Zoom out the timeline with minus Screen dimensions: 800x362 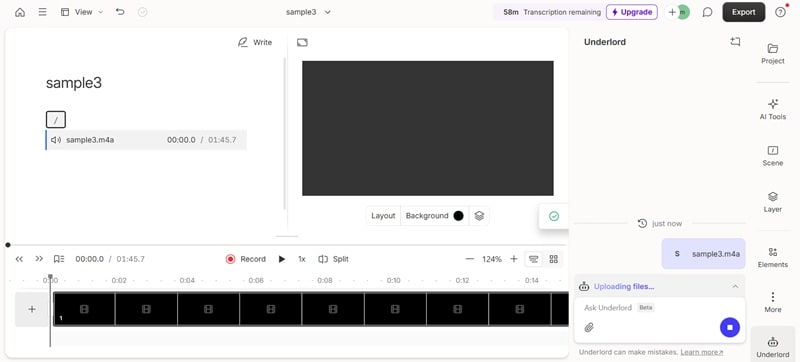[469, 259]
